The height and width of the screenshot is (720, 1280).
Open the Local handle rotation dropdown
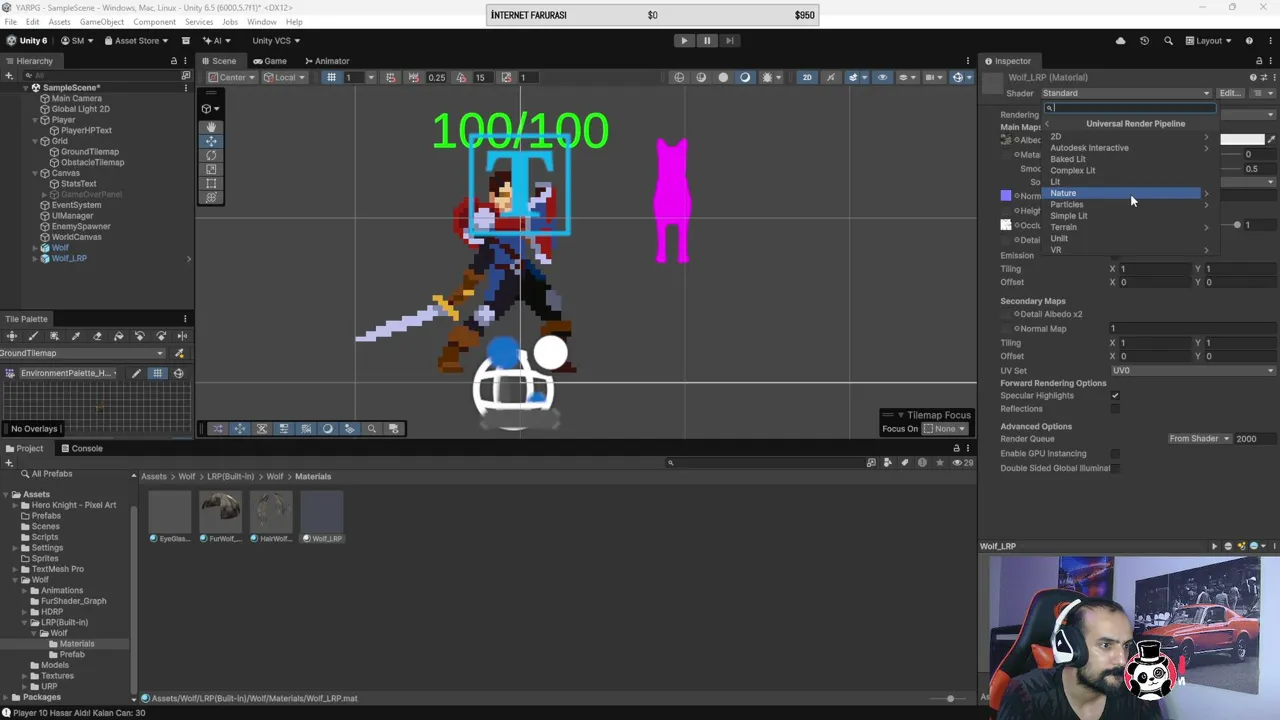(284, 77)
